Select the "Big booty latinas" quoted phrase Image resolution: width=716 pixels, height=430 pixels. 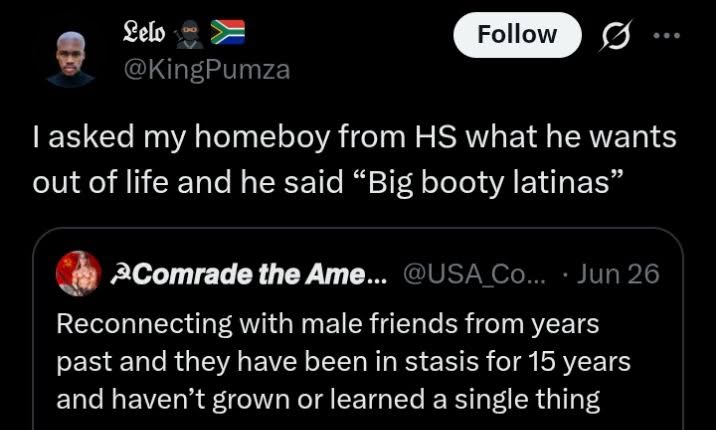[x=489, y=182]
